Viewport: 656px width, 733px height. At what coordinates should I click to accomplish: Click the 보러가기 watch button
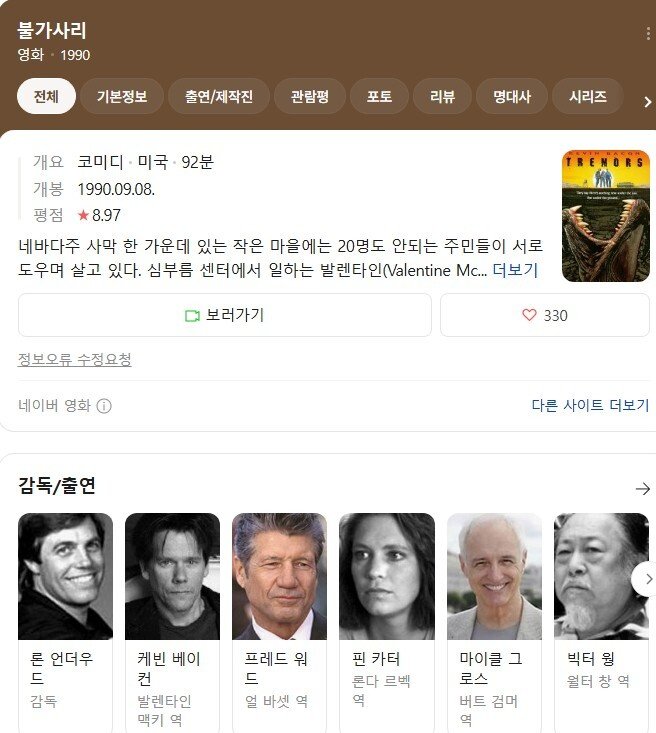pyautogui.click(x=225, y=315)
